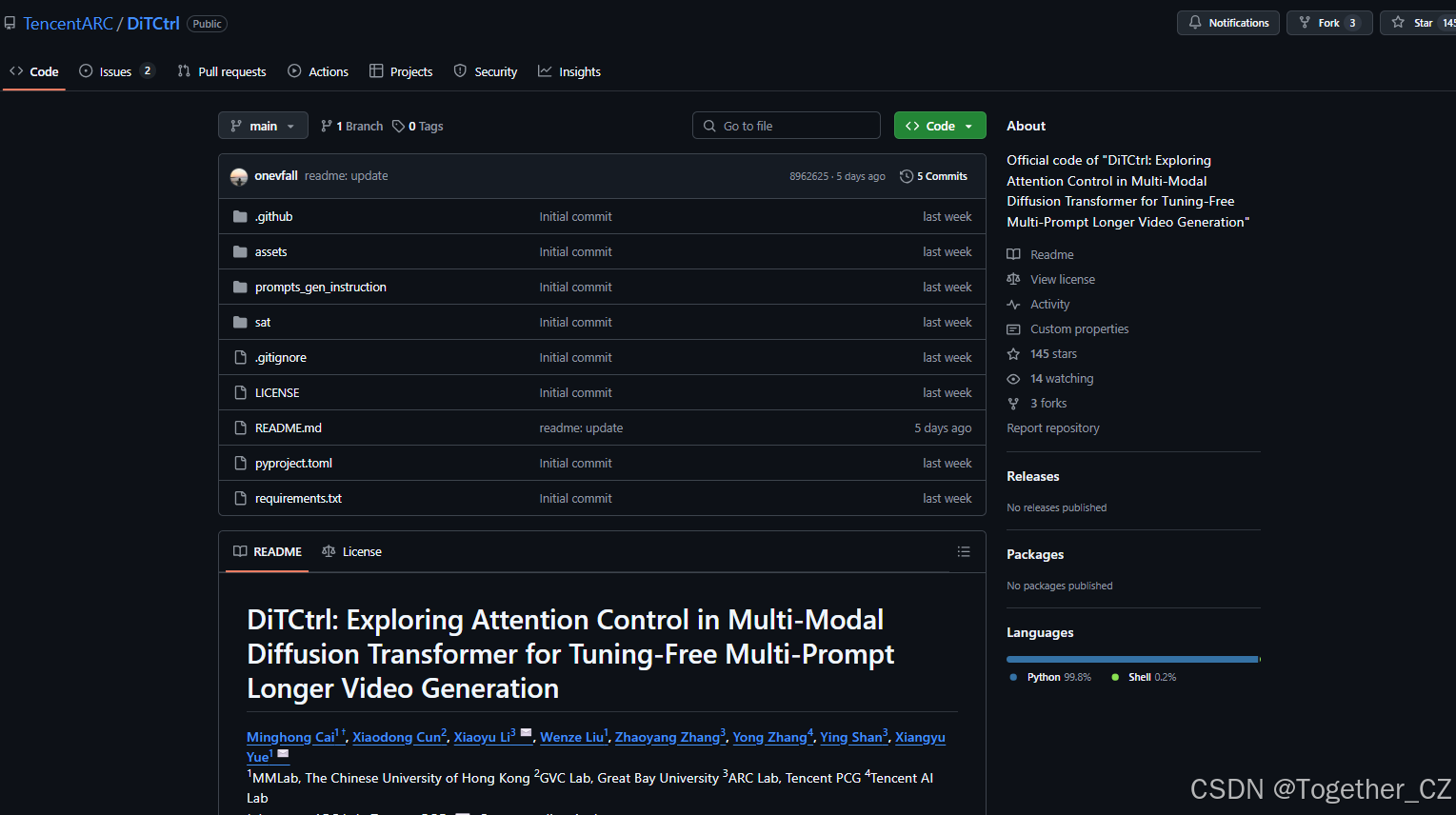
Task: Click the mail icon after Xiaoyu Li
Action: click(x=526, y=732)
